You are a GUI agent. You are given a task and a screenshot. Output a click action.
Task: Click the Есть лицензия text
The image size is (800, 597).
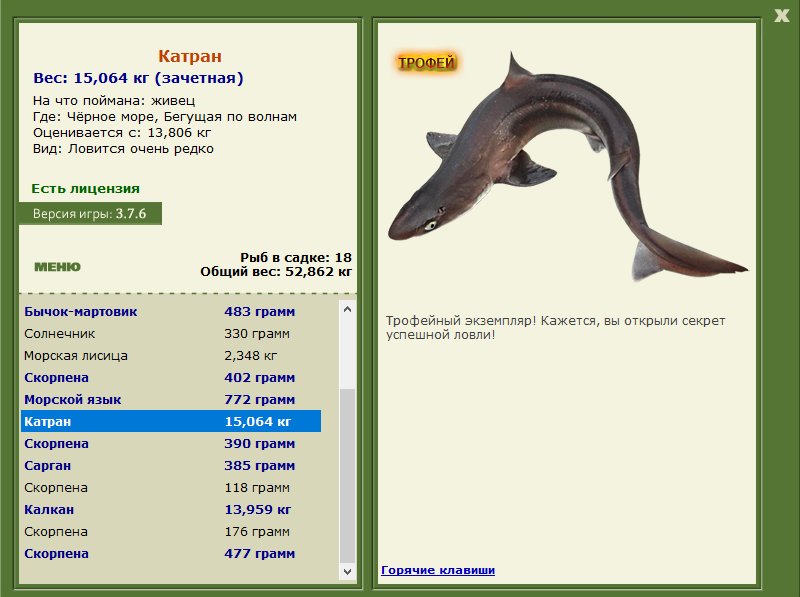(x=85, y=188)
